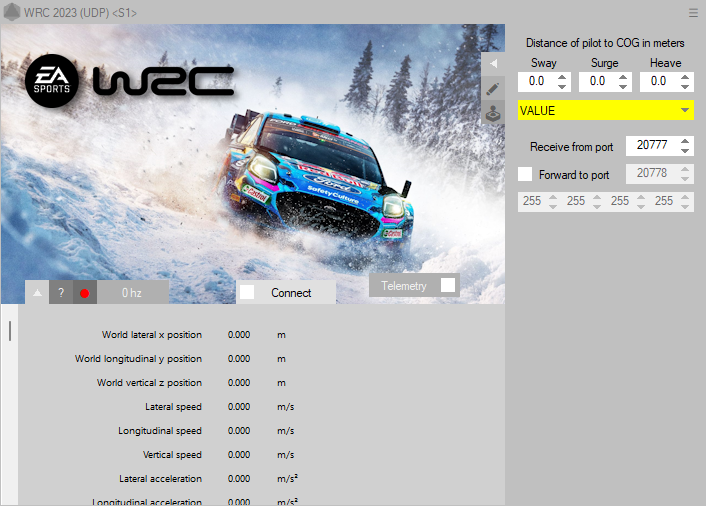The width and height of the screenshot is (706, 506).
Task: Increase Surge value with up arrow
Action: point(623,77)
